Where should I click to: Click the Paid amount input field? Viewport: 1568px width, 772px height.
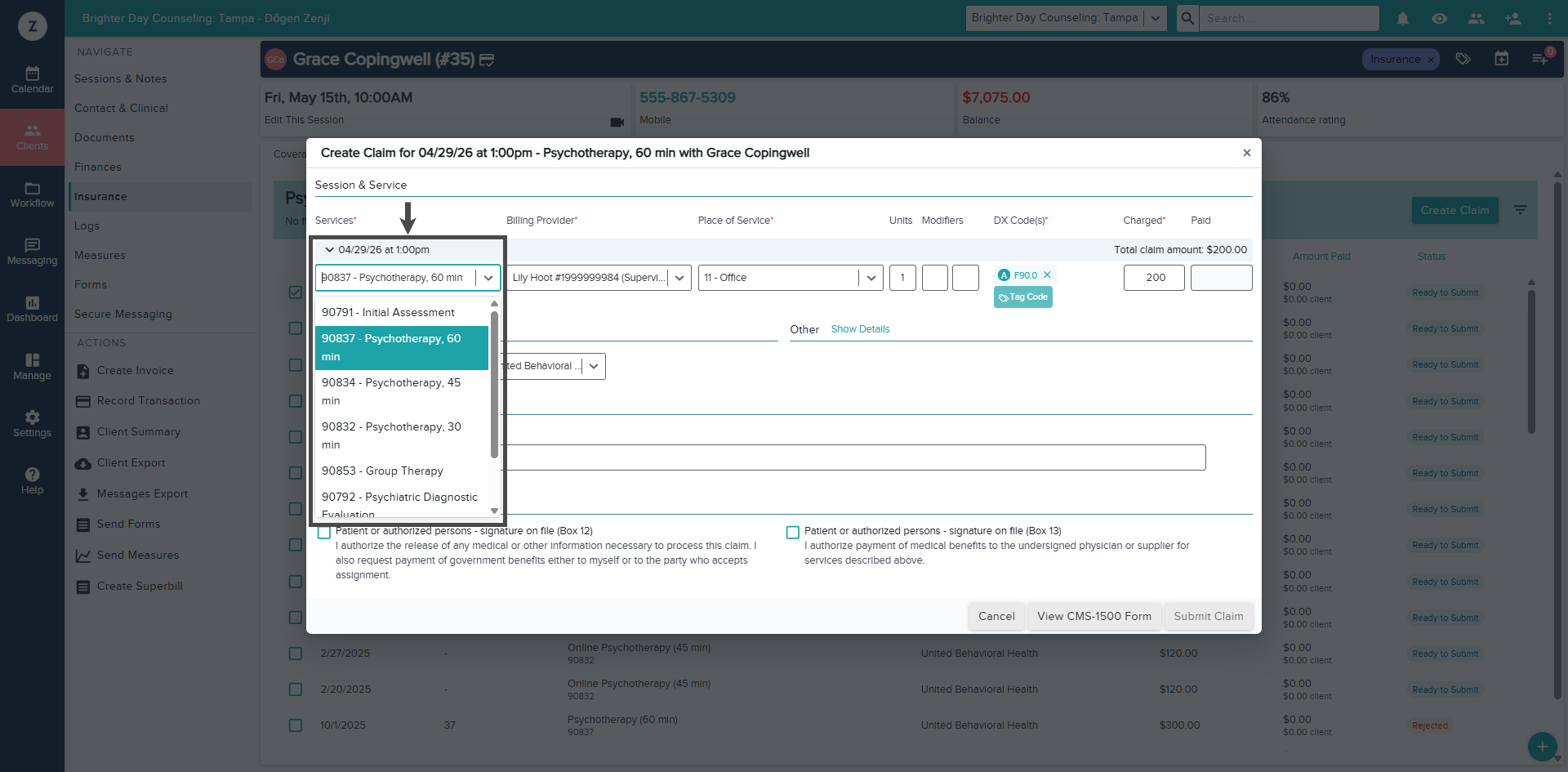pos(1221,278)
